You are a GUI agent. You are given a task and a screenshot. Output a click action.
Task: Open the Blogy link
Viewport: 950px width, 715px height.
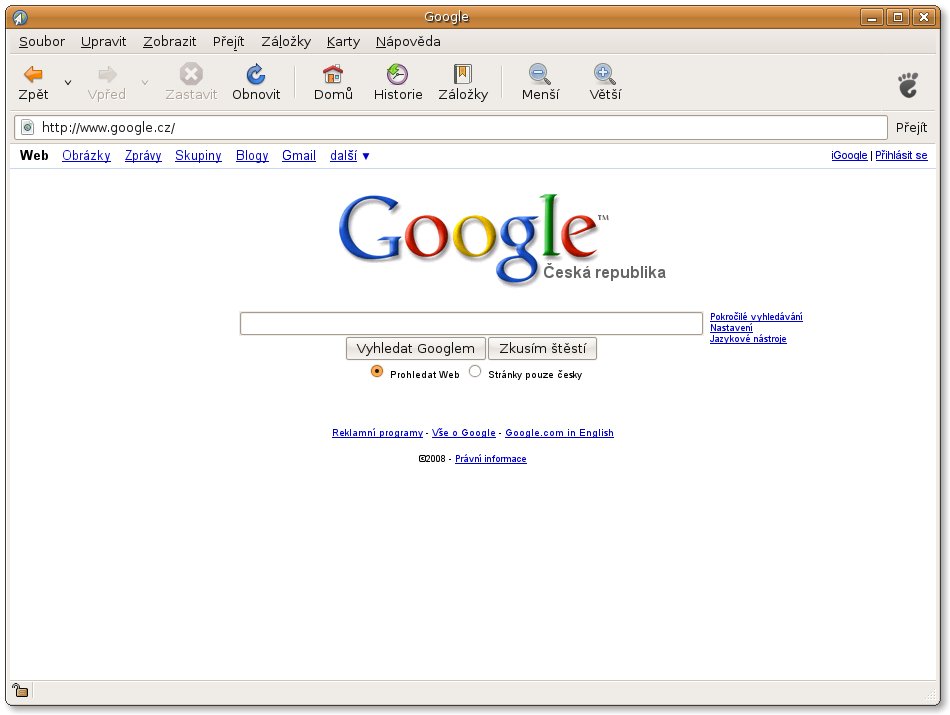pos(252,156)
